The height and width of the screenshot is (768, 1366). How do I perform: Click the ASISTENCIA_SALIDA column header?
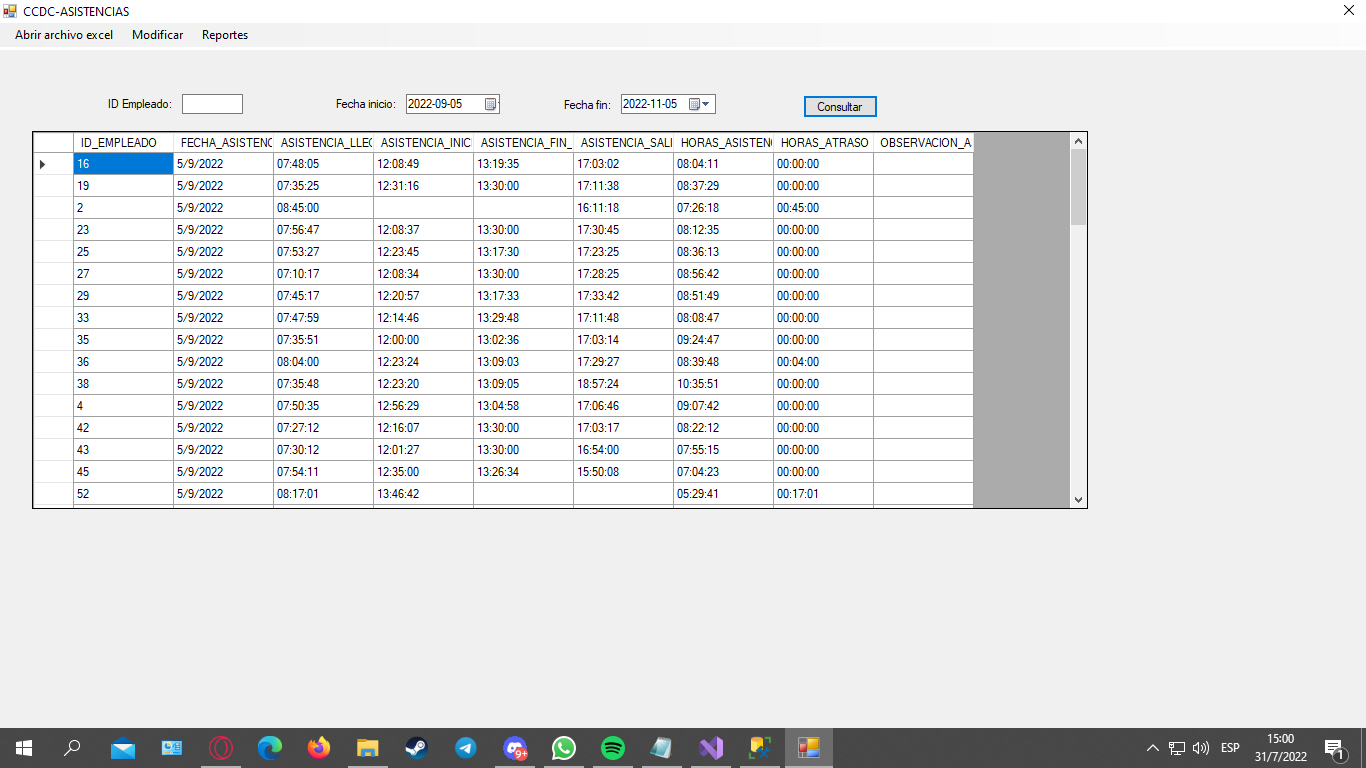click(x=623, y=143)
